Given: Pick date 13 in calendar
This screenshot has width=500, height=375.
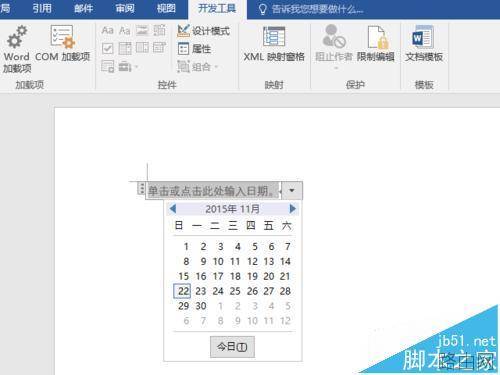Looking at the screenshot, I should (269, 261).
